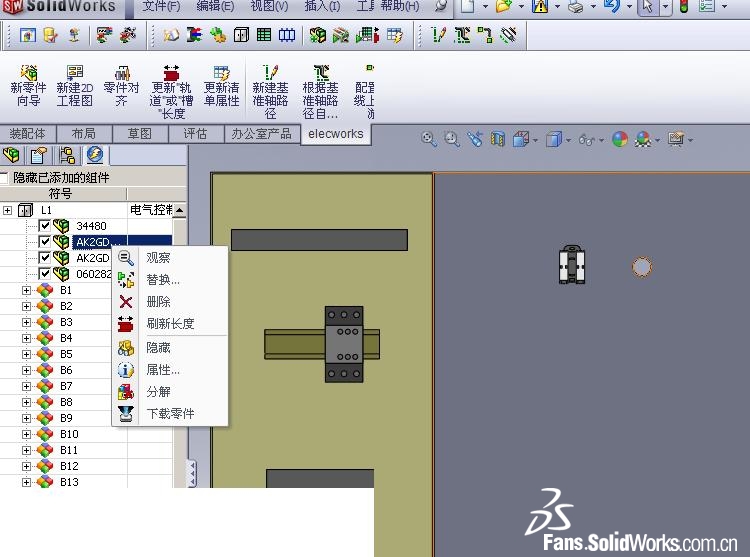Open the view orientation cube dropdown arrow
750x557 pixels.
point(535,140)
